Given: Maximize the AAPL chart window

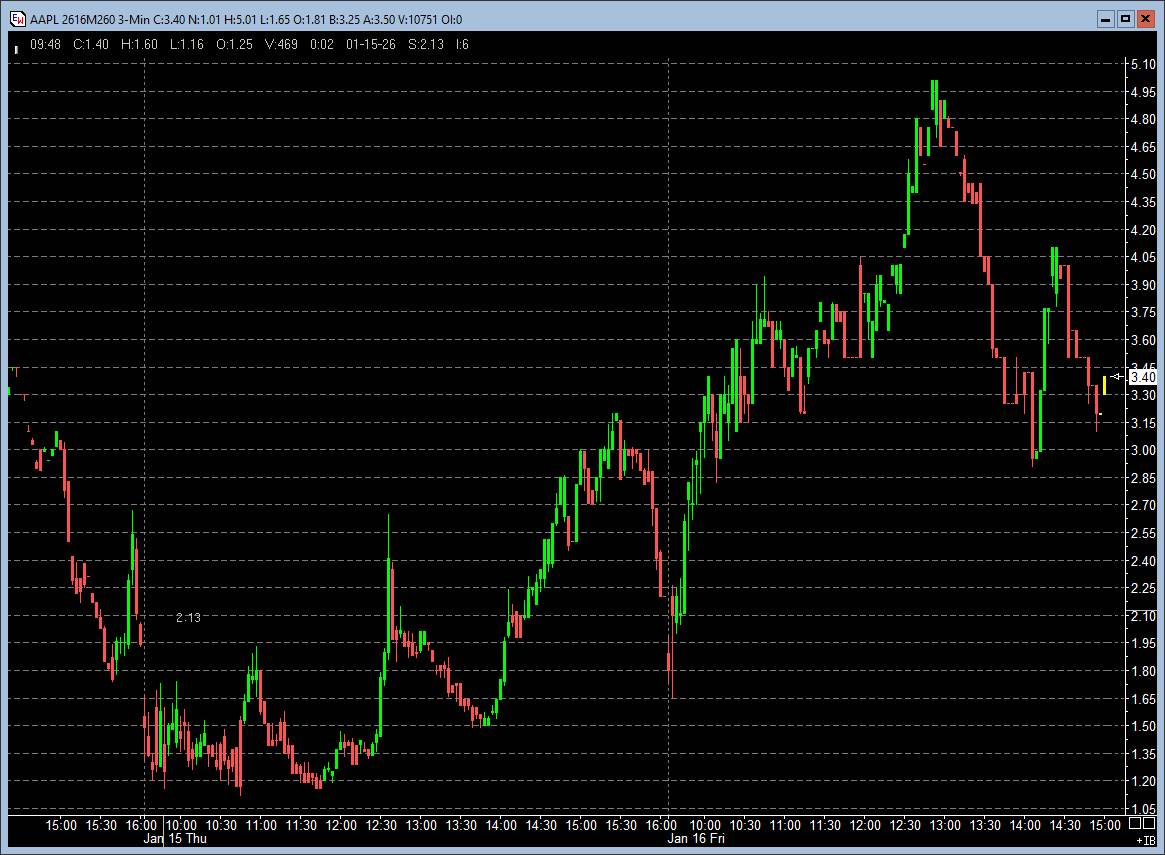Looking at the screenshot, I should click(x=1125, y=19).
